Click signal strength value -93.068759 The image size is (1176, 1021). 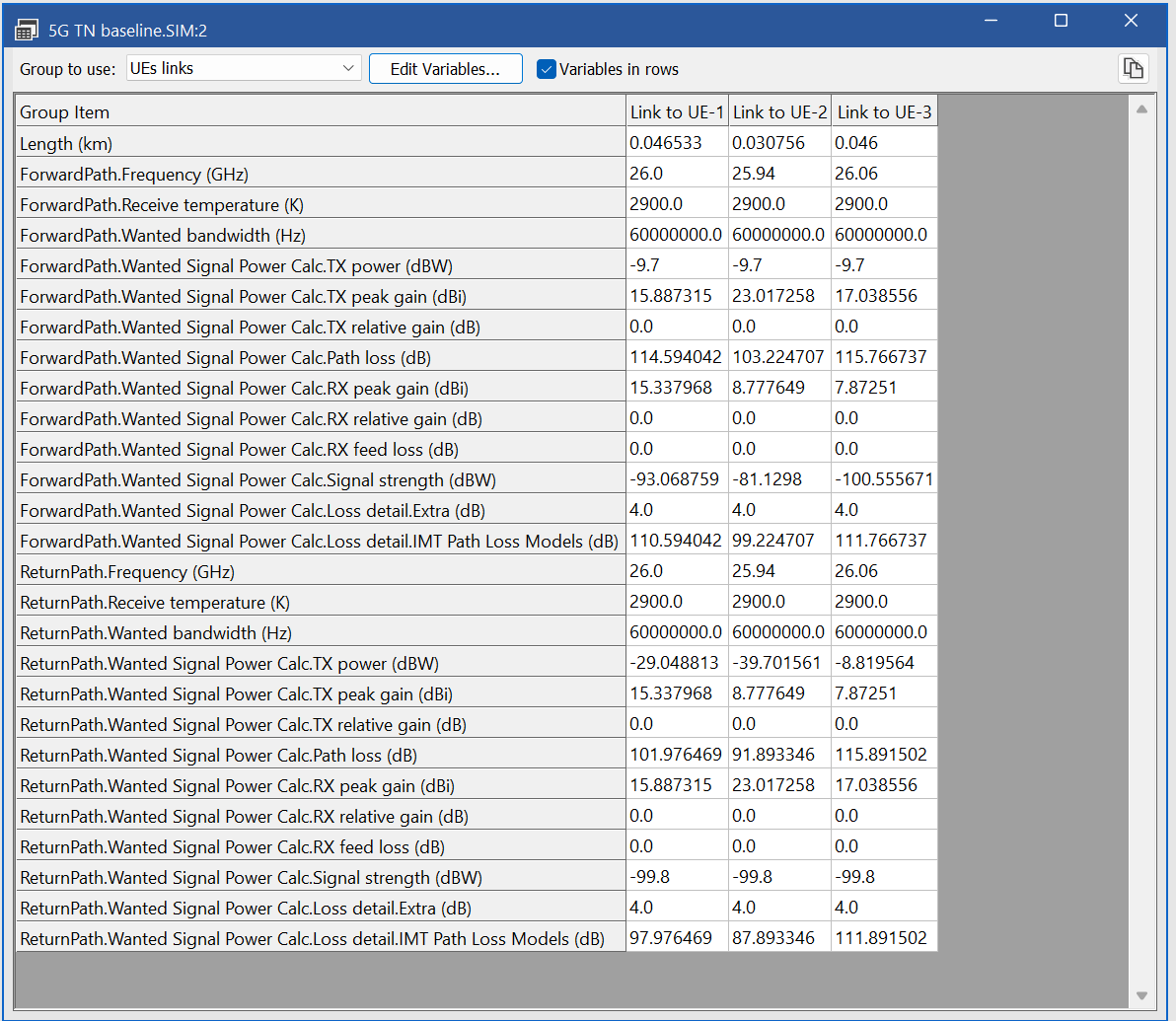(677, 479)
